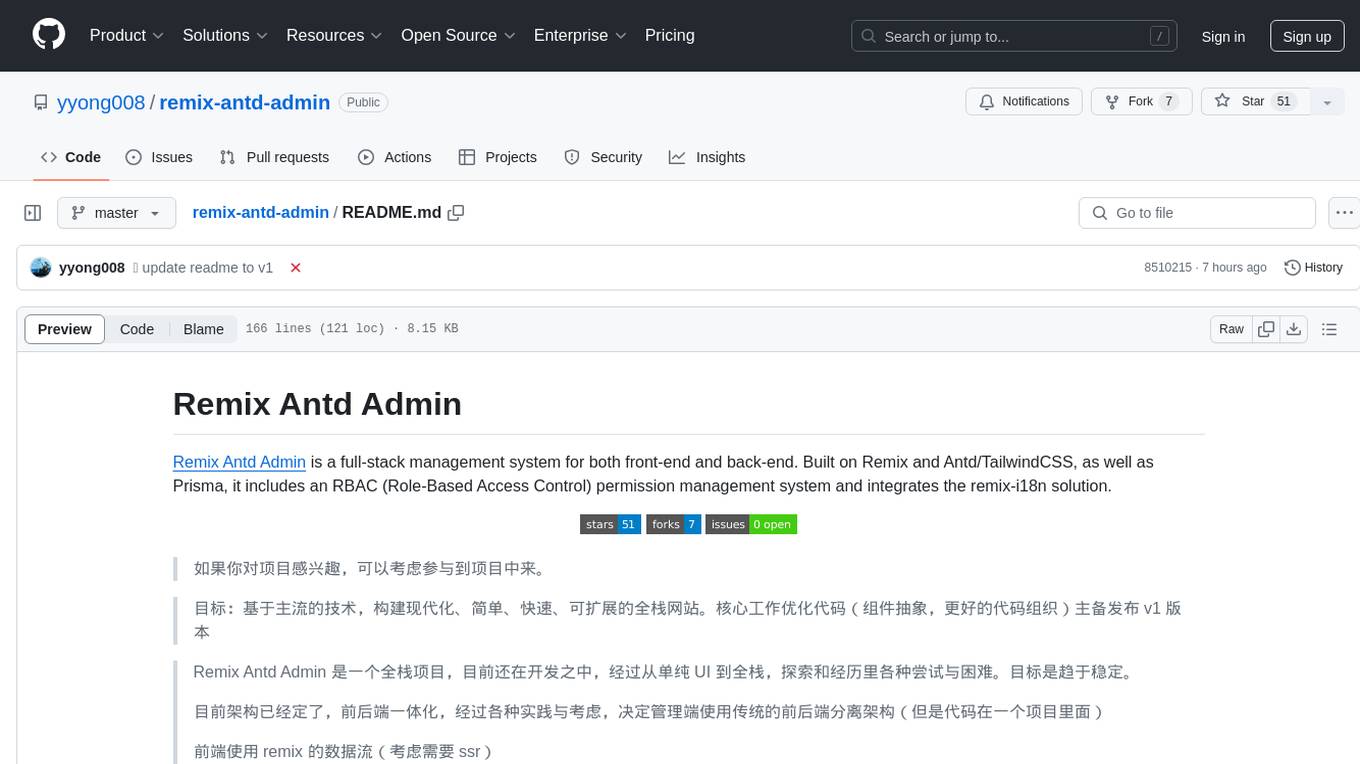Copy the README.md file path
The image size is (1360, 764).
tap(456, 212)
